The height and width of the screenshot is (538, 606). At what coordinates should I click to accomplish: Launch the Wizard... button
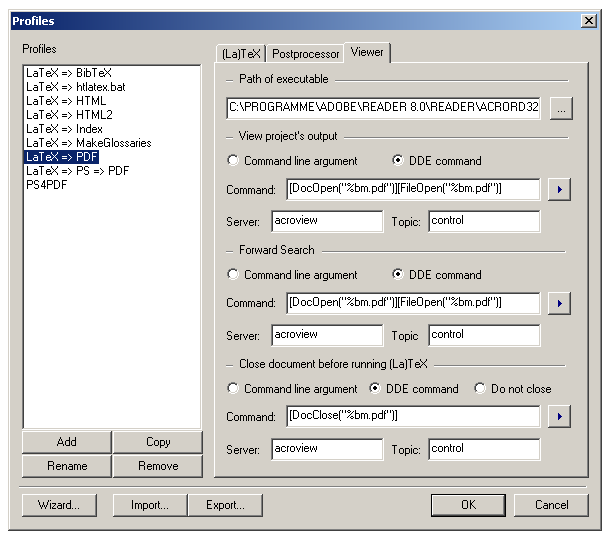(x=61, y=505)
